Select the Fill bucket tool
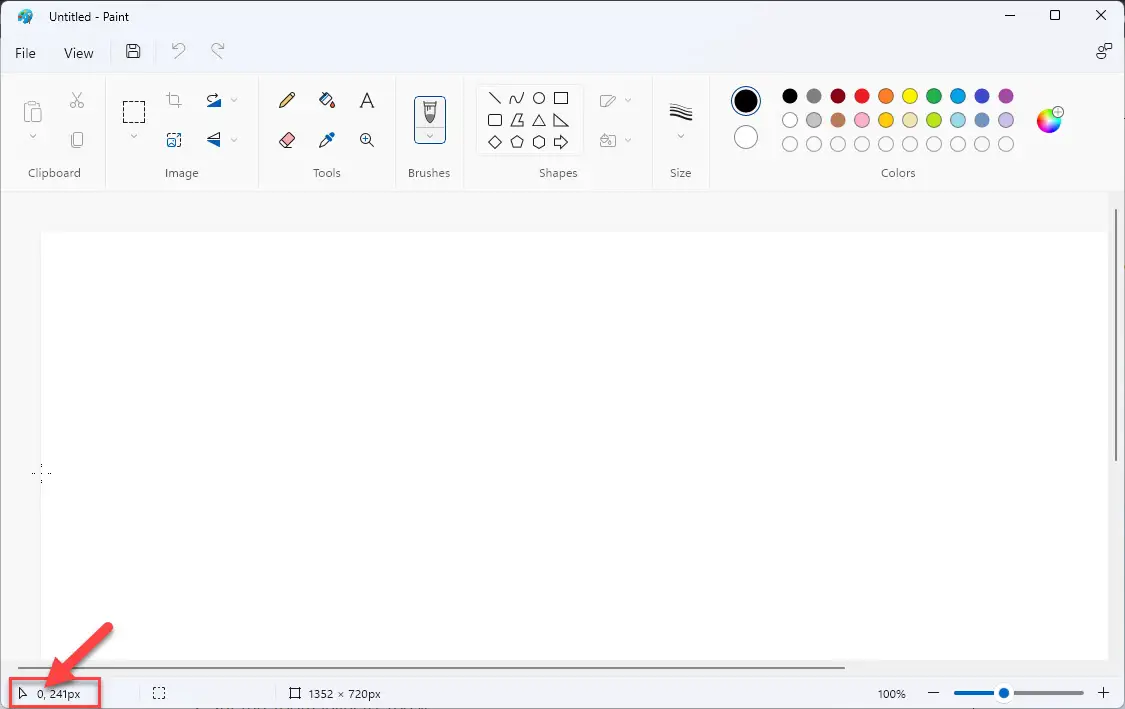 (326, 100)
